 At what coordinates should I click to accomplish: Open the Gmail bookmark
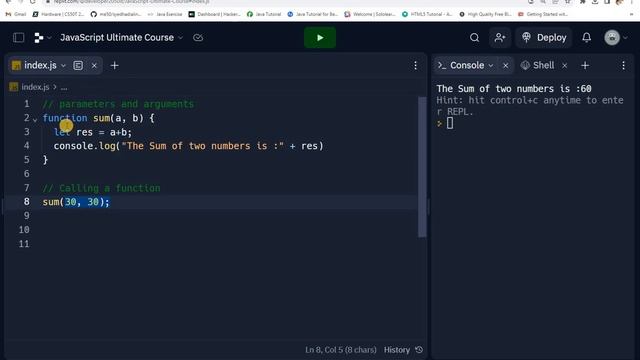click(16, 14)
